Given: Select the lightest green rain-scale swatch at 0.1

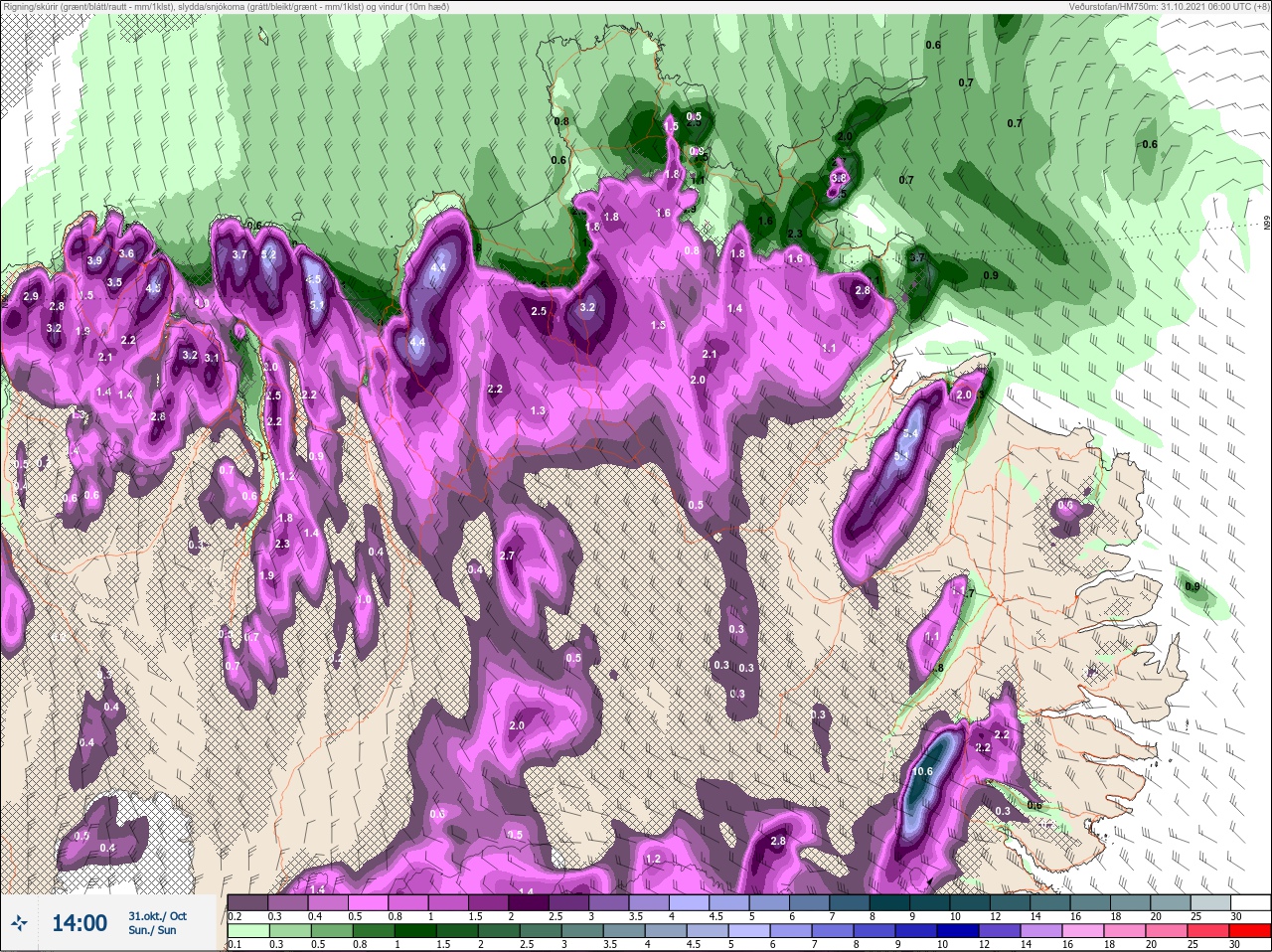Looking at the screenshot, I should click(247, 930).
